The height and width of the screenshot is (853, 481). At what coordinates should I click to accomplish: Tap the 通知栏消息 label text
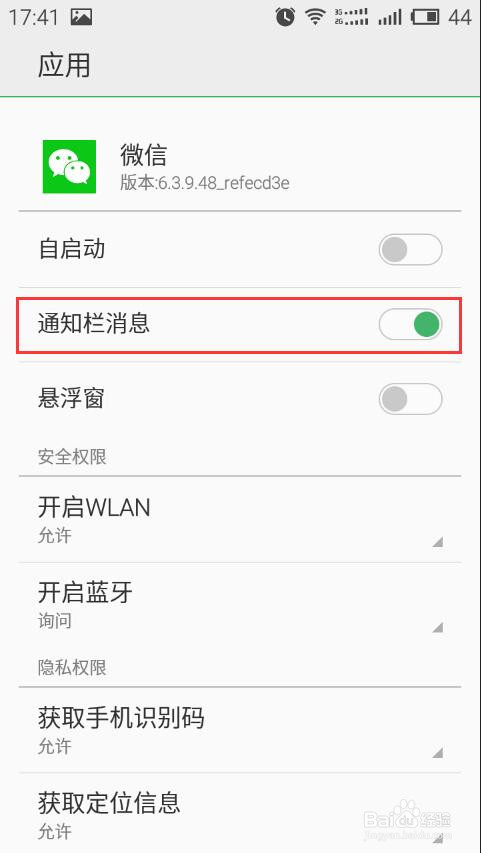(x=94, y=324)
